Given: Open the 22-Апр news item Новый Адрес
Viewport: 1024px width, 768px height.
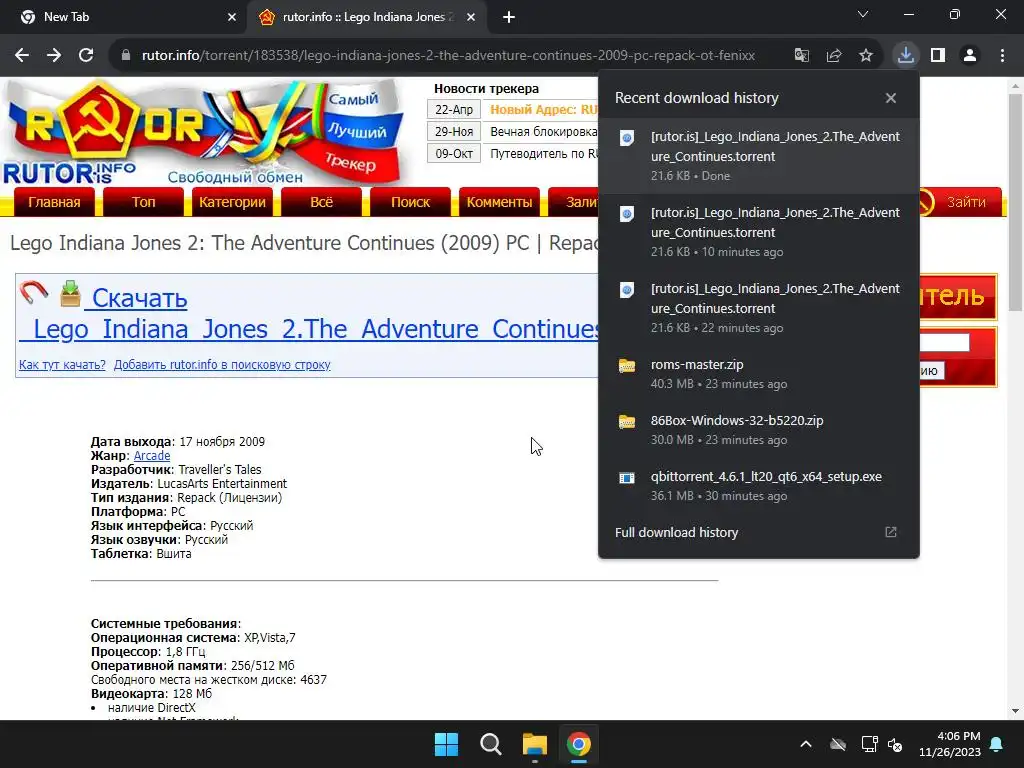Looking at the screenshot, I should click(x=544, y=110).
